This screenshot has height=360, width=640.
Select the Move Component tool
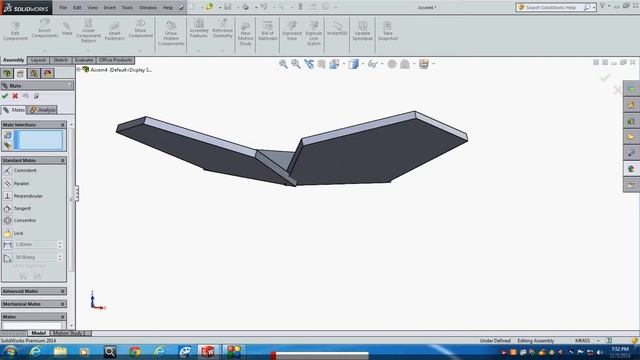point(140,29)
